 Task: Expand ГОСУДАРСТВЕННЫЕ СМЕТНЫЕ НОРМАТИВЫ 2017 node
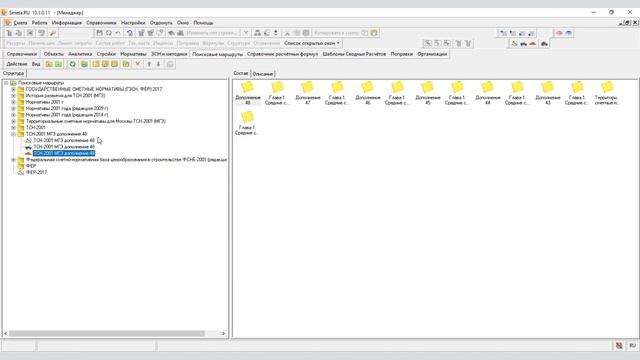tap(13, 89)
